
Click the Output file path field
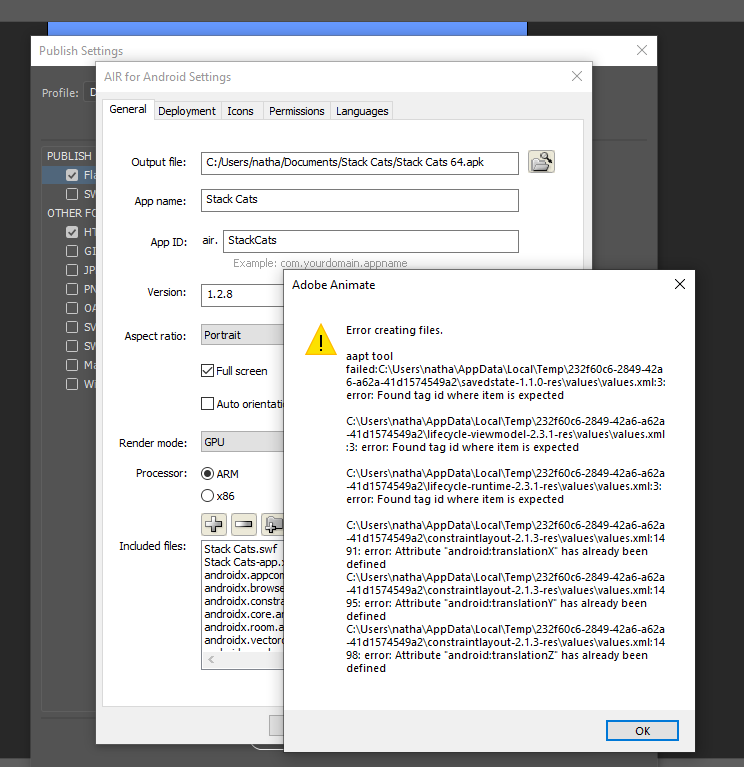[360, 163]
